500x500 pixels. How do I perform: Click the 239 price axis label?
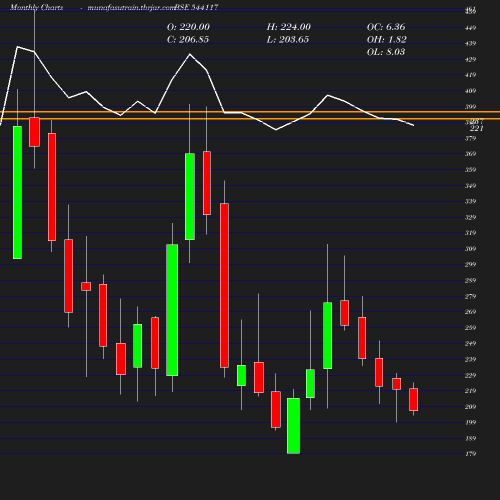(471, 359)
